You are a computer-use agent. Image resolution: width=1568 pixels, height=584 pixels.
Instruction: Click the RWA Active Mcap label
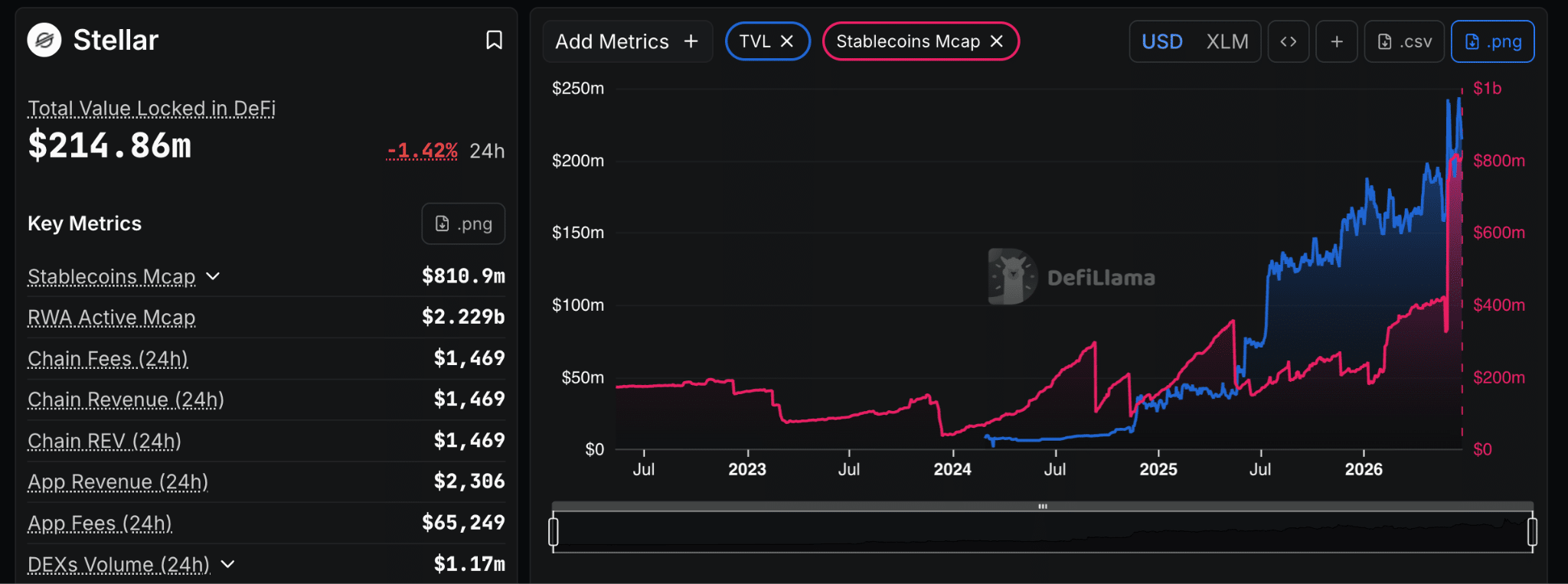pos(112,318)
